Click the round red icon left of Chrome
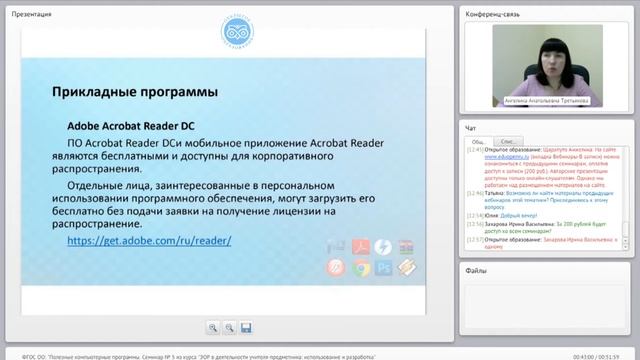This screenshot has width=640, height=360. 336,268
